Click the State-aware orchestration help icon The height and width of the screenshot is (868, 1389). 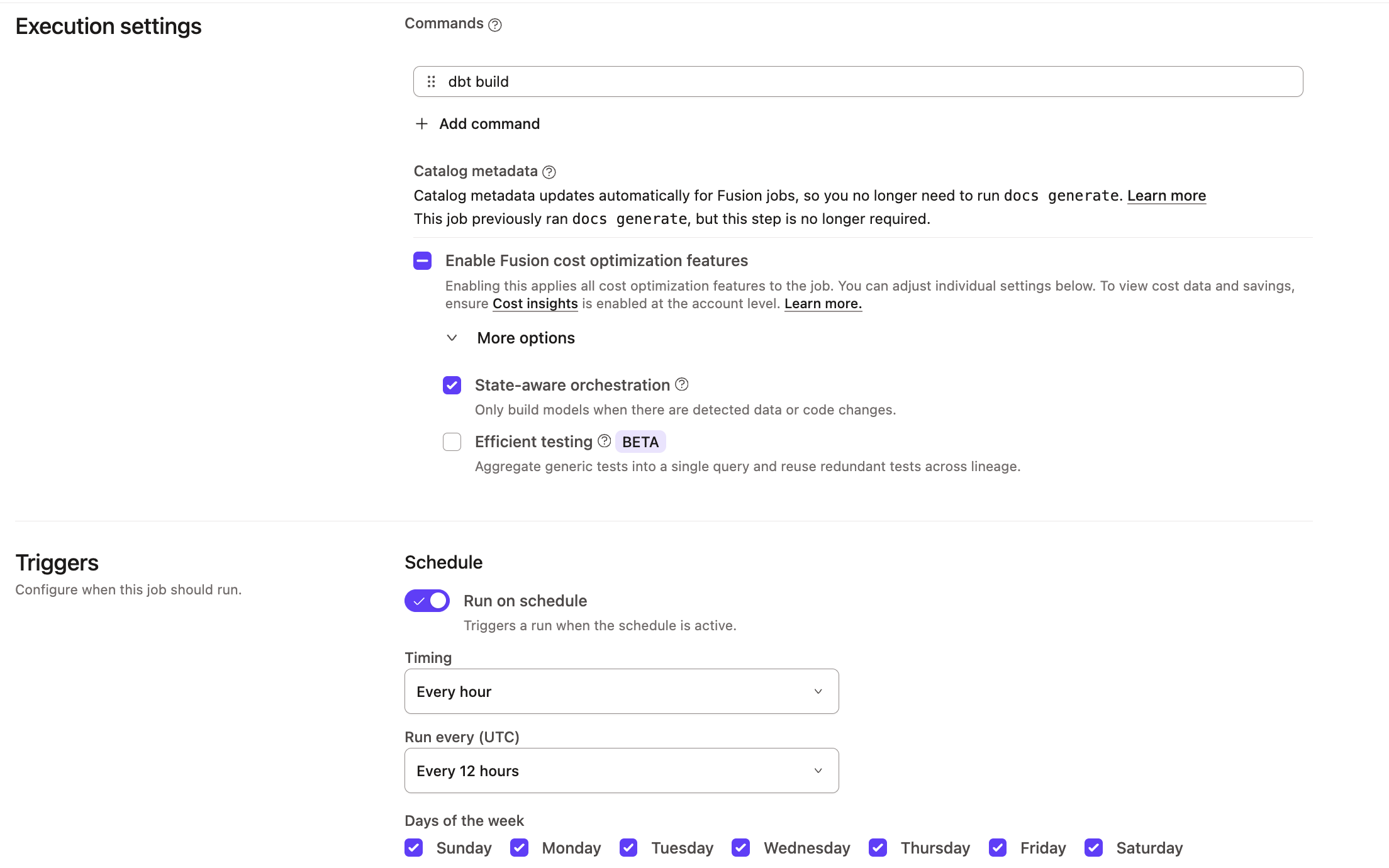(681, 384)
